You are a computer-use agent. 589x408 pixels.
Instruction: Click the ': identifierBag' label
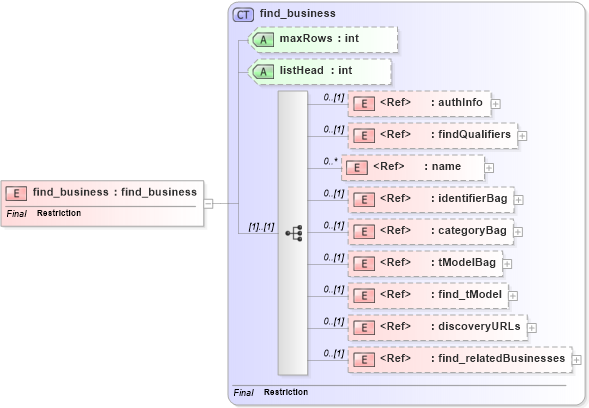pyautogui.click(x=469, y=198)
